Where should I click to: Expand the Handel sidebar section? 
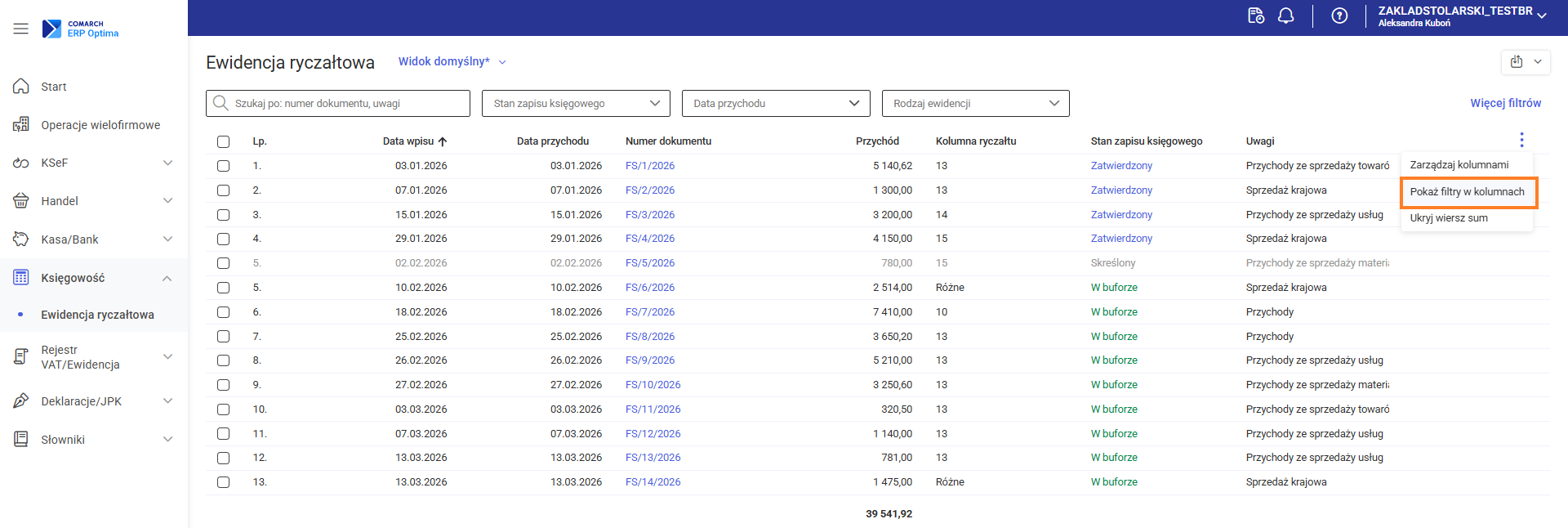coord(94,201)
